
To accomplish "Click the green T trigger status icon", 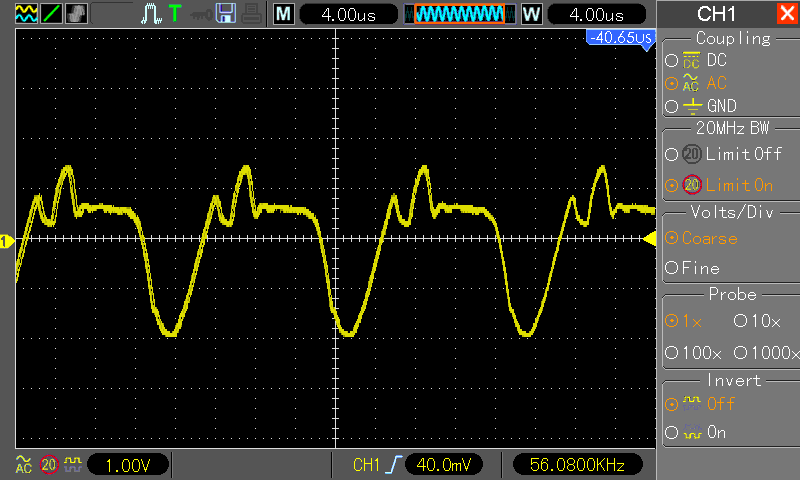I will 176,14.
